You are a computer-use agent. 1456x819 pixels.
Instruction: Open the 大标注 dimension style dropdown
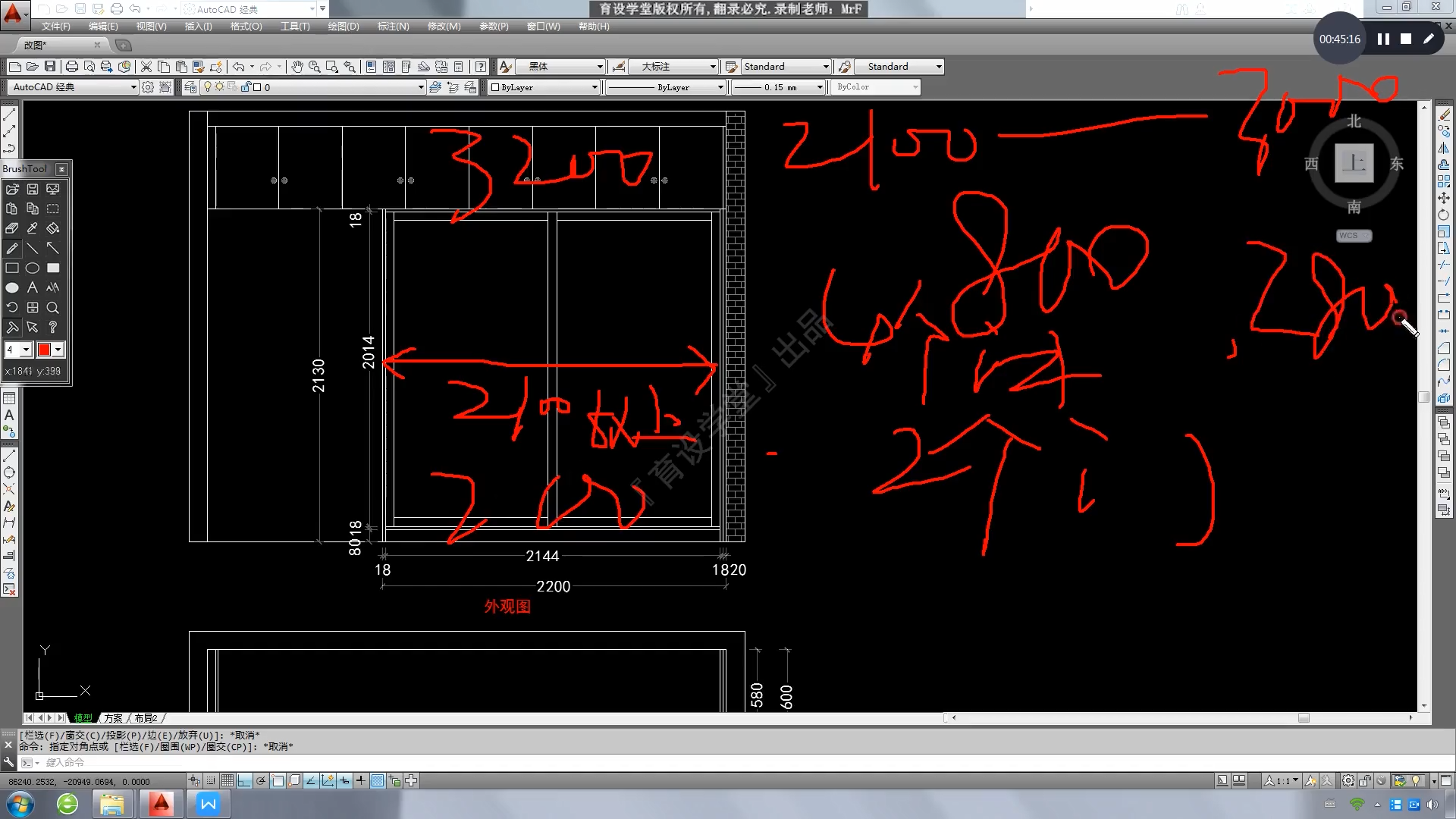713,67
